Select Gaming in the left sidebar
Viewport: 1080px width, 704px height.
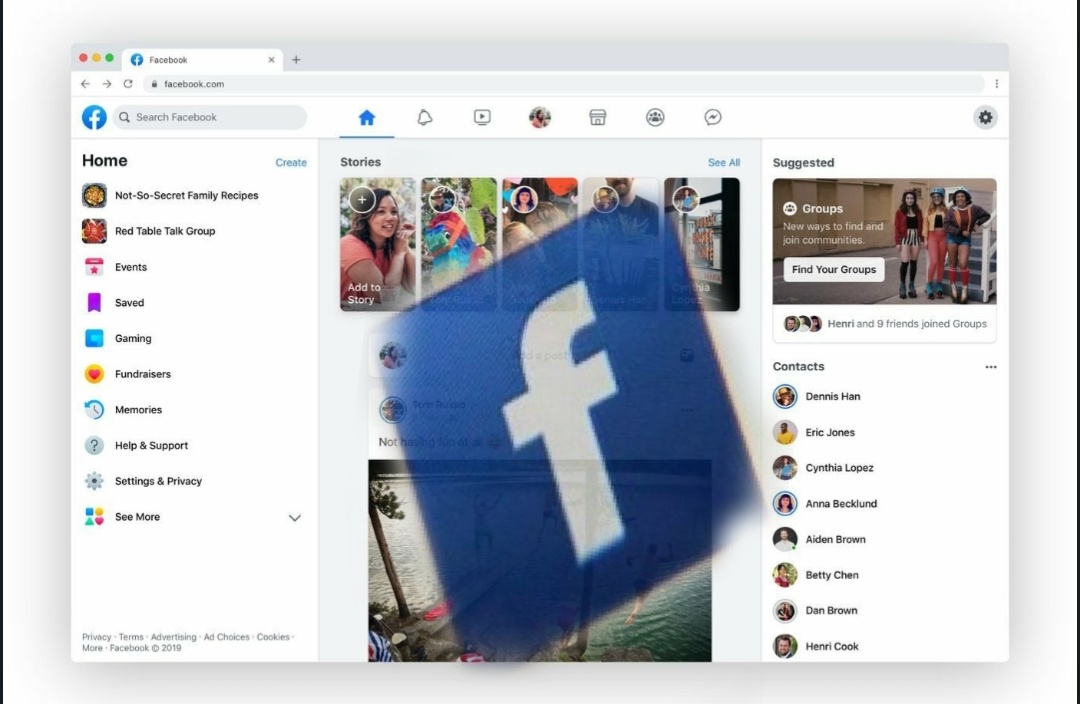click(x=132, y=339)
